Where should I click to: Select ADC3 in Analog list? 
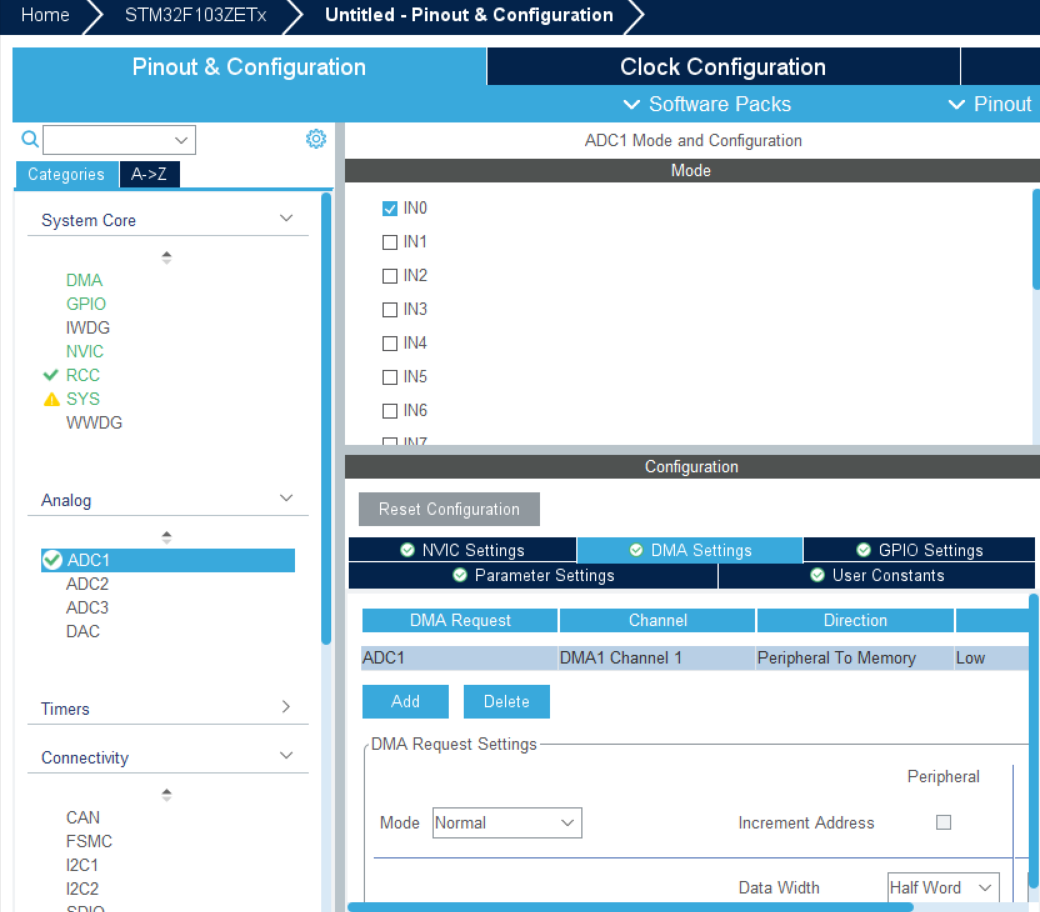(x=88, y=608)
